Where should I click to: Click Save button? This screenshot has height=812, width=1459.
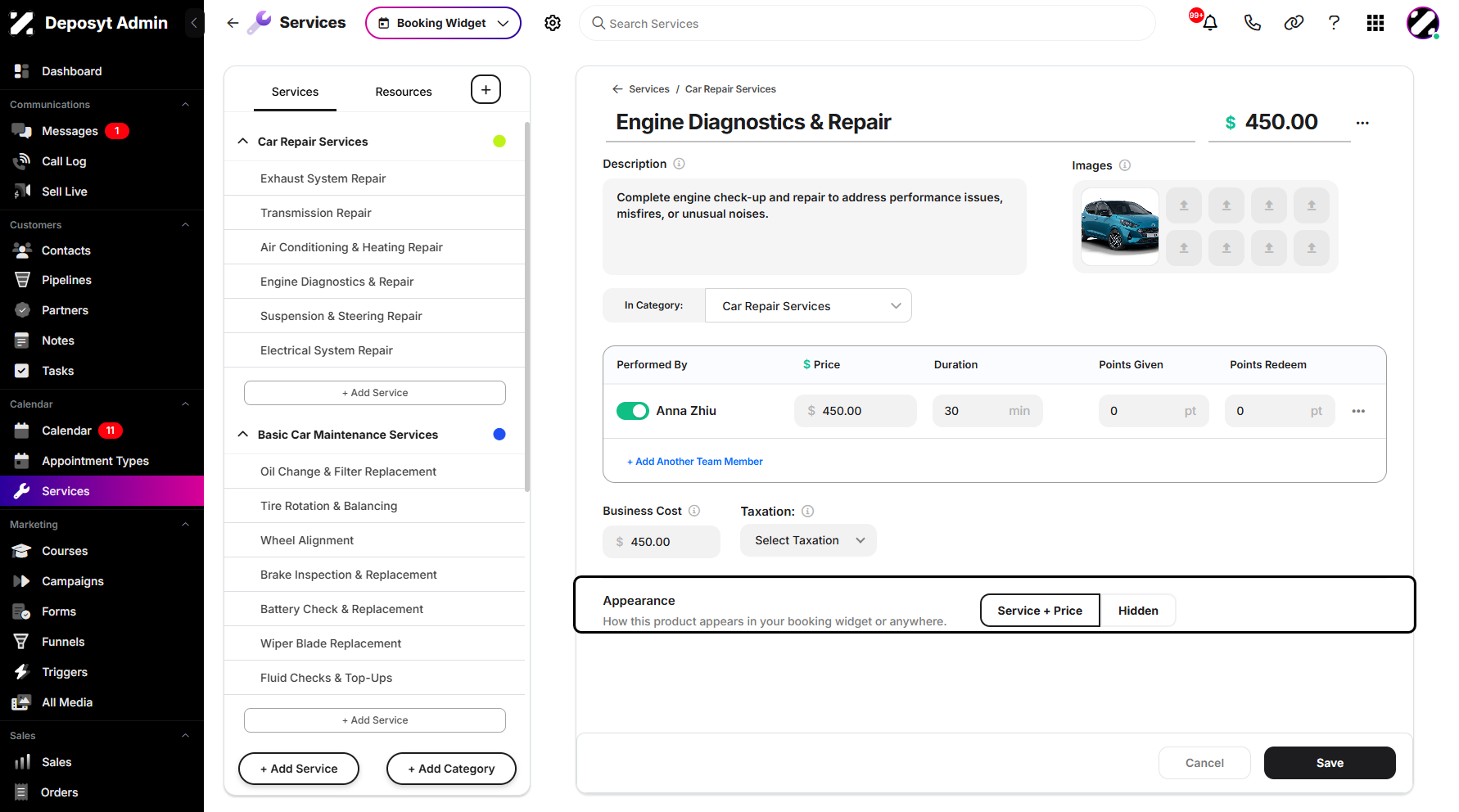[1330, 763]
